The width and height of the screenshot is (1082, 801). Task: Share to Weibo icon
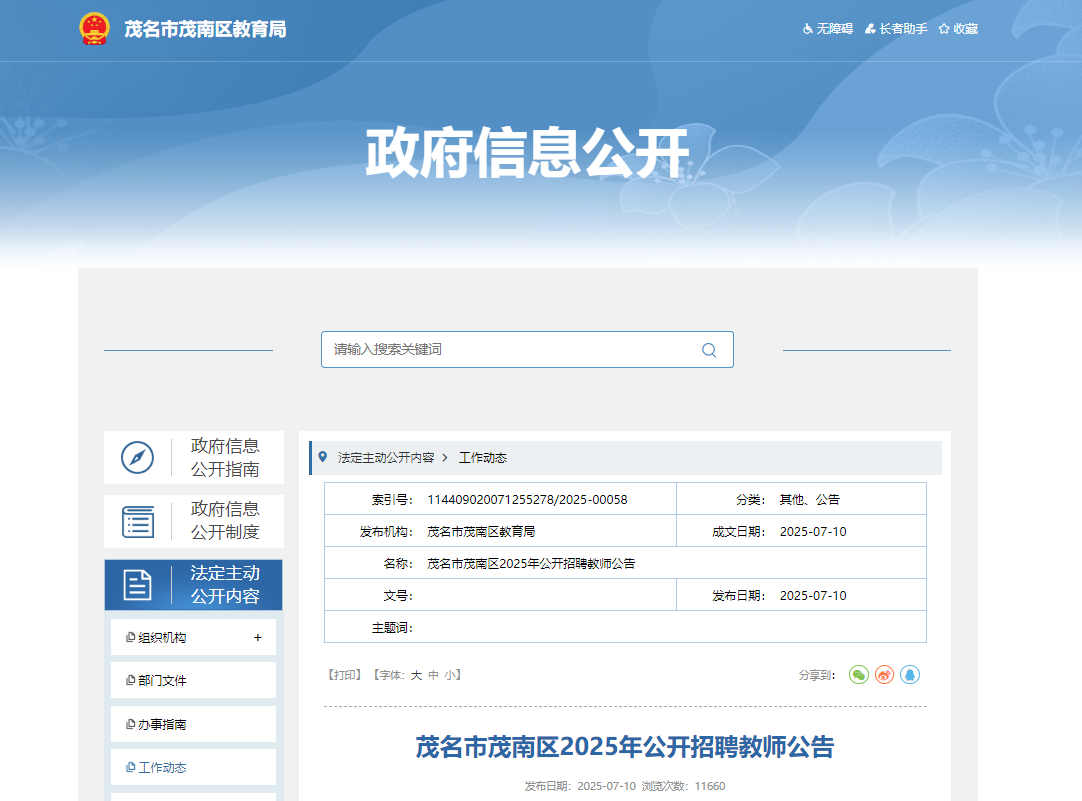(884, 675)
